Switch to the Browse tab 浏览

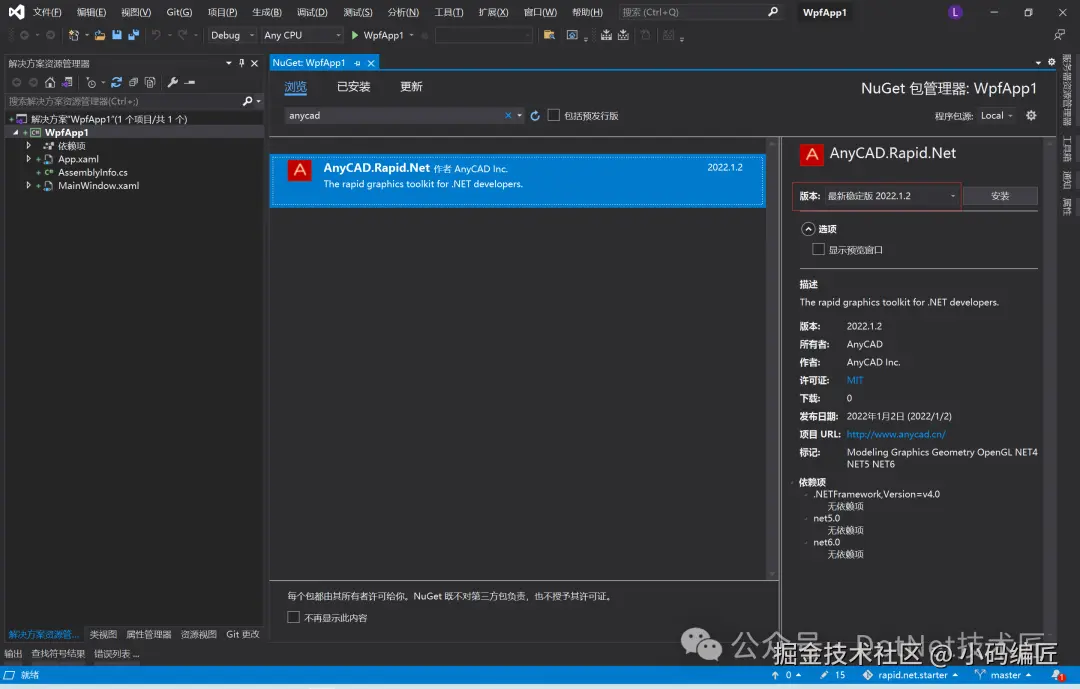coord(295,87)
